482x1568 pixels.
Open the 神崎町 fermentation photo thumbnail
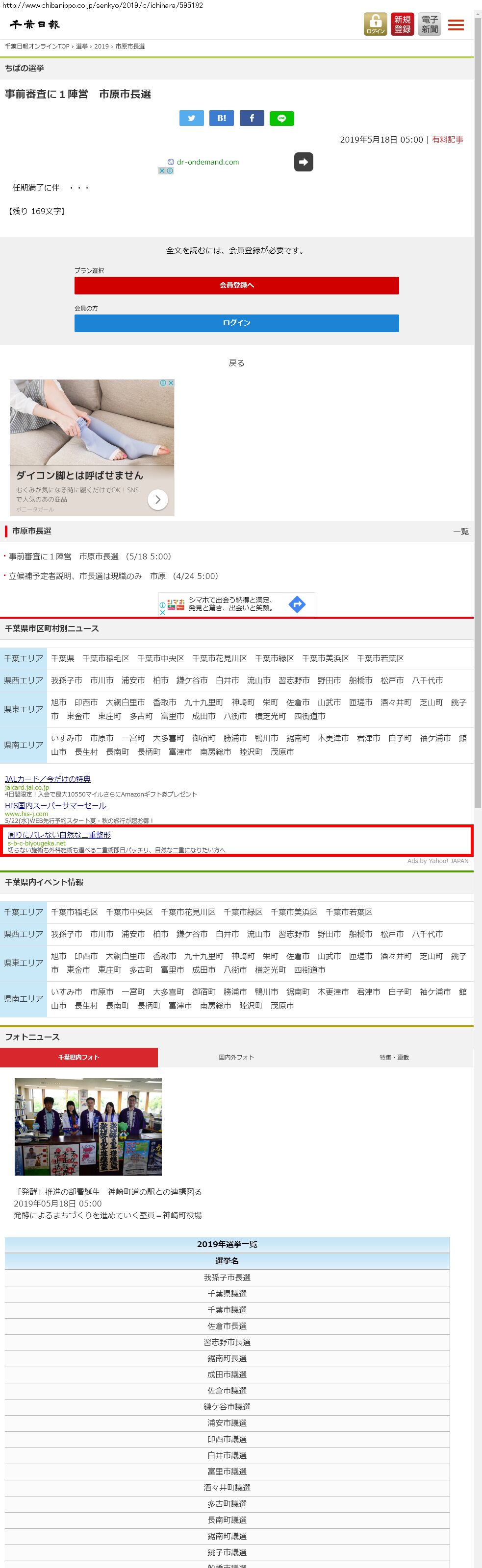[x=88, y=1126]
